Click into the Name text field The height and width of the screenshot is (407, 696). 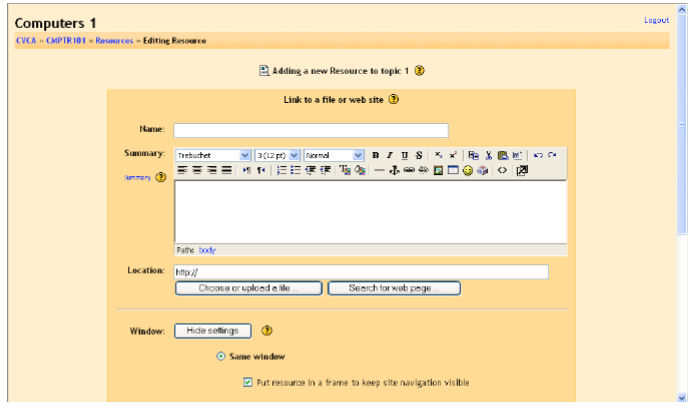(x=311, y=130)
